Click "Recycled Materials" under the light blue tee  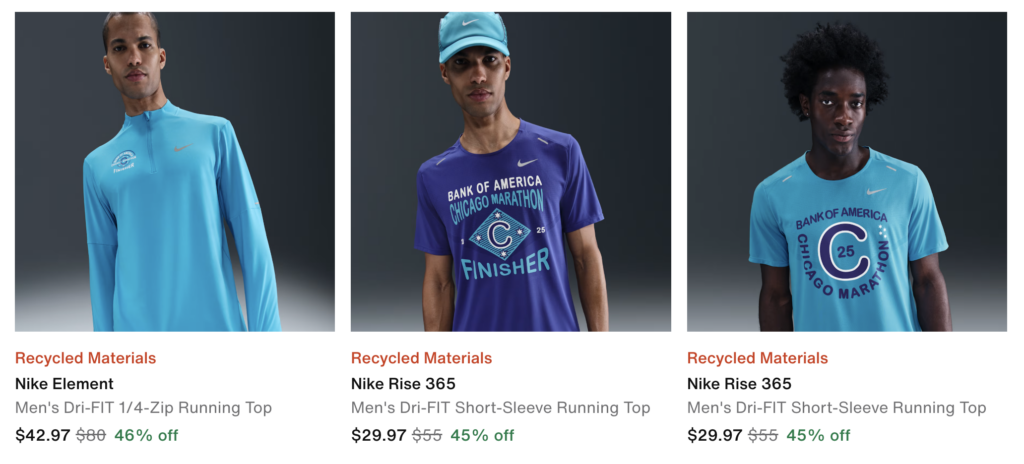pos(757,358)
